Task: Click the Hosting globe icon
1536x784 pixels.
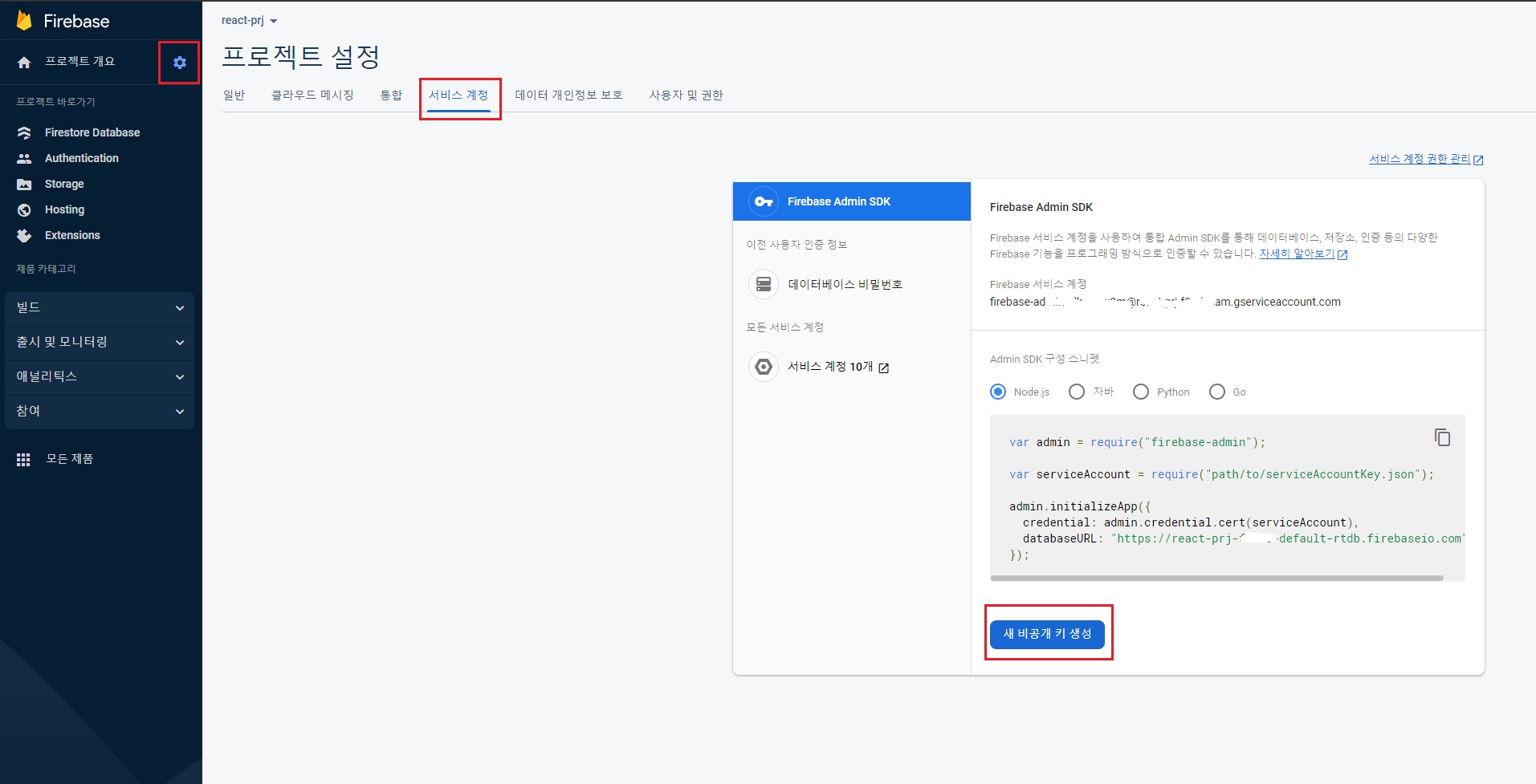Action: 24,209
